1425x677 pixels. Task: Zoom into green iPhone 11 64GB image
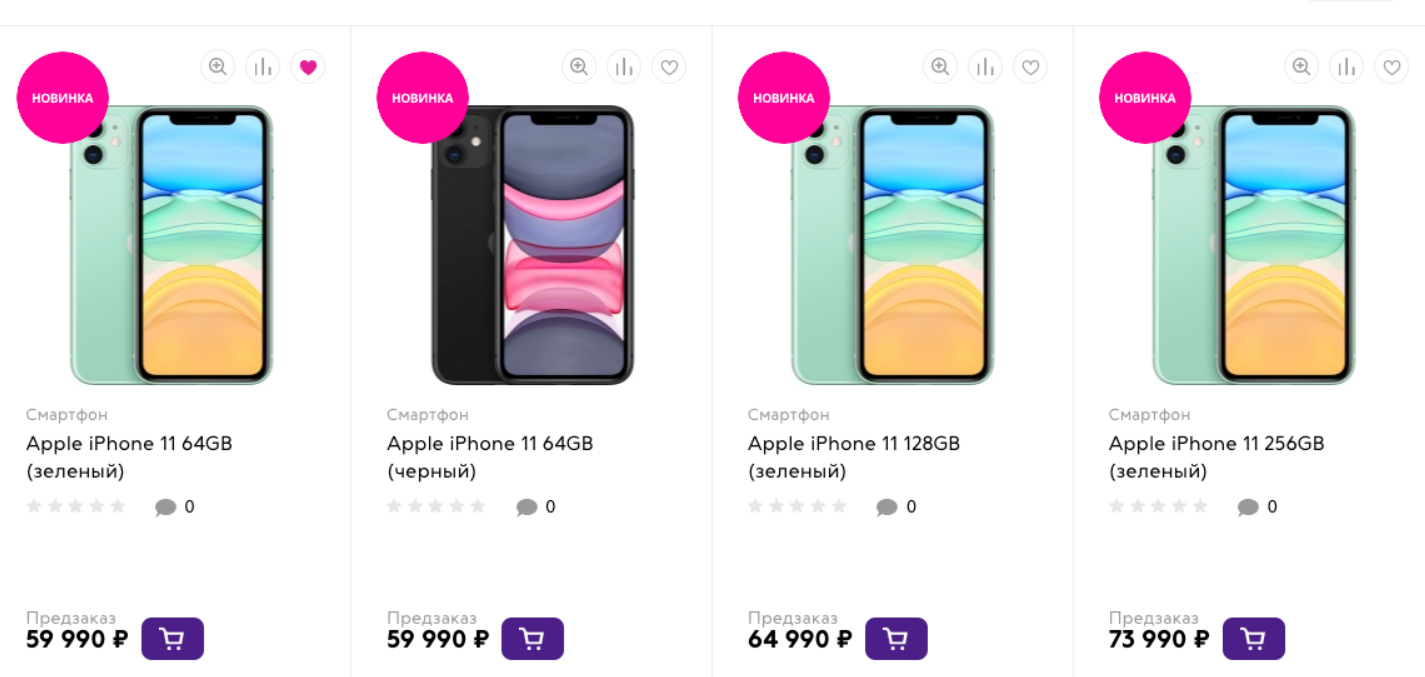217,67
